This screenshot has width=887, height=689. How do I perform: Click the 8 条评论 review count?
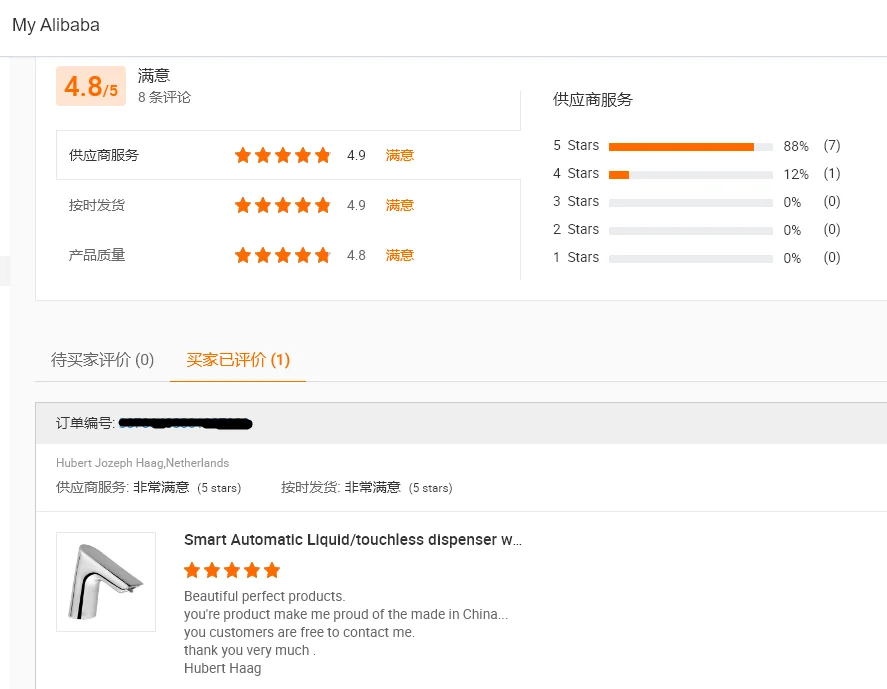point(164,97)
